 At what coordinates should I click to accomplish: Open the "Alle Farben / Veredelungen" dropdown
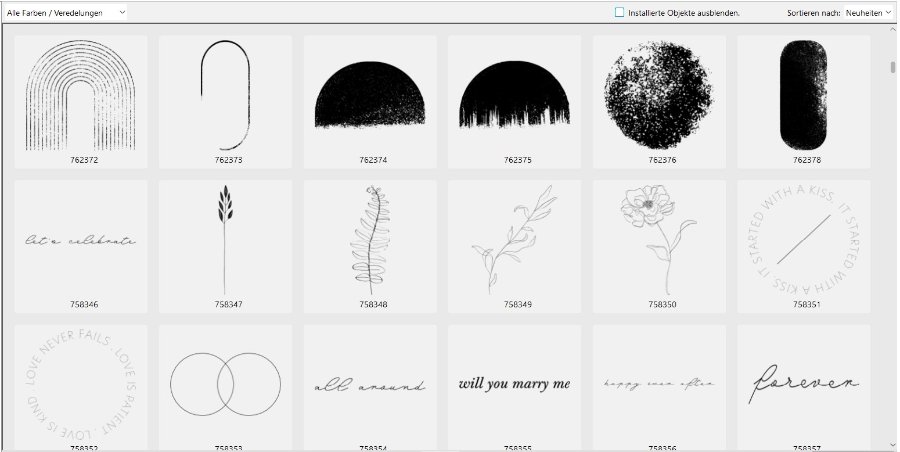[65, 12]
